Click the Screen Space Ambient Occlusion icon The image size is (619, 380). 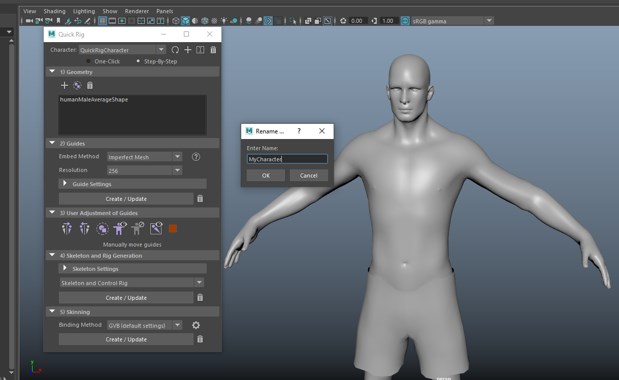point(249,21)
